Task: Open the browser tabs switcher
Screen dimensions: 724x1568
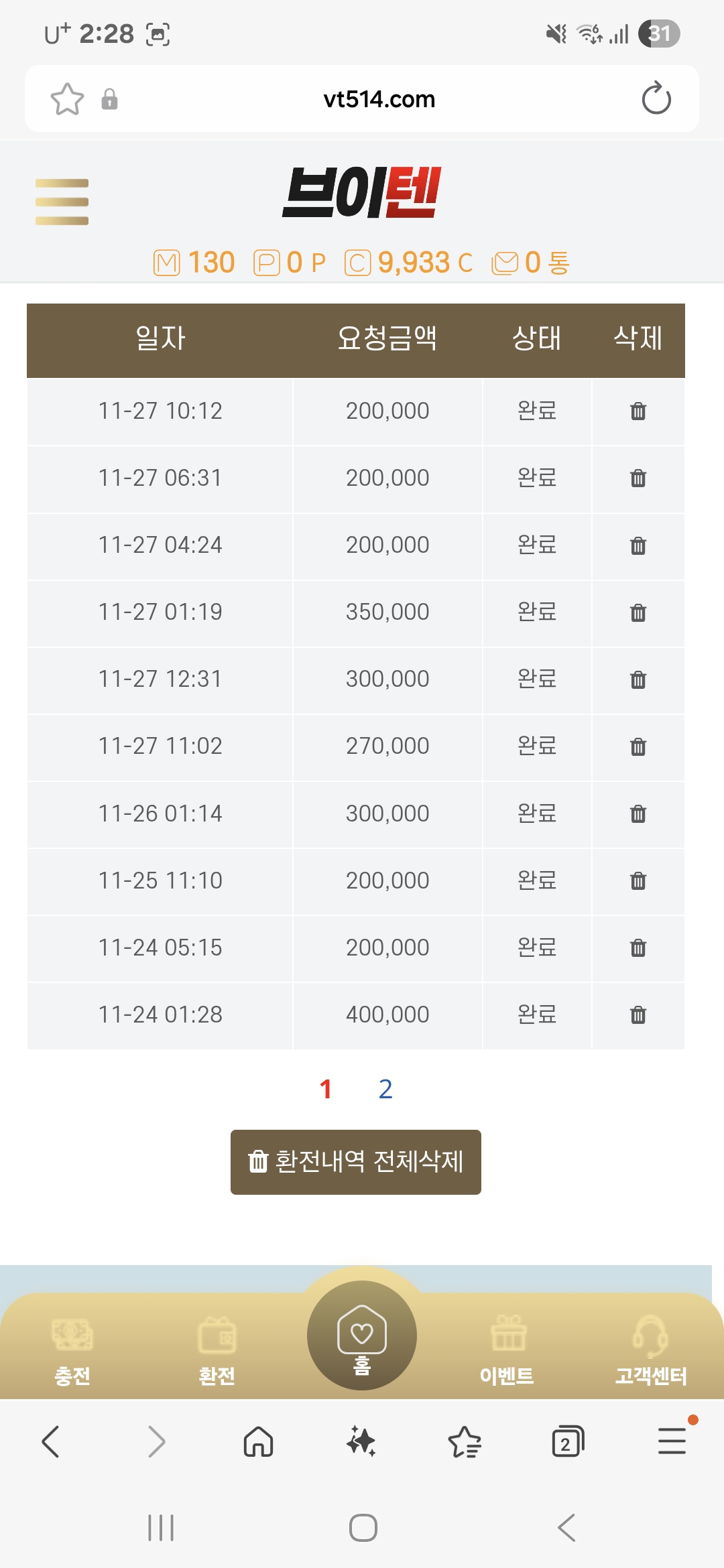Action: pyautogui.click(x=567, y=1441)
